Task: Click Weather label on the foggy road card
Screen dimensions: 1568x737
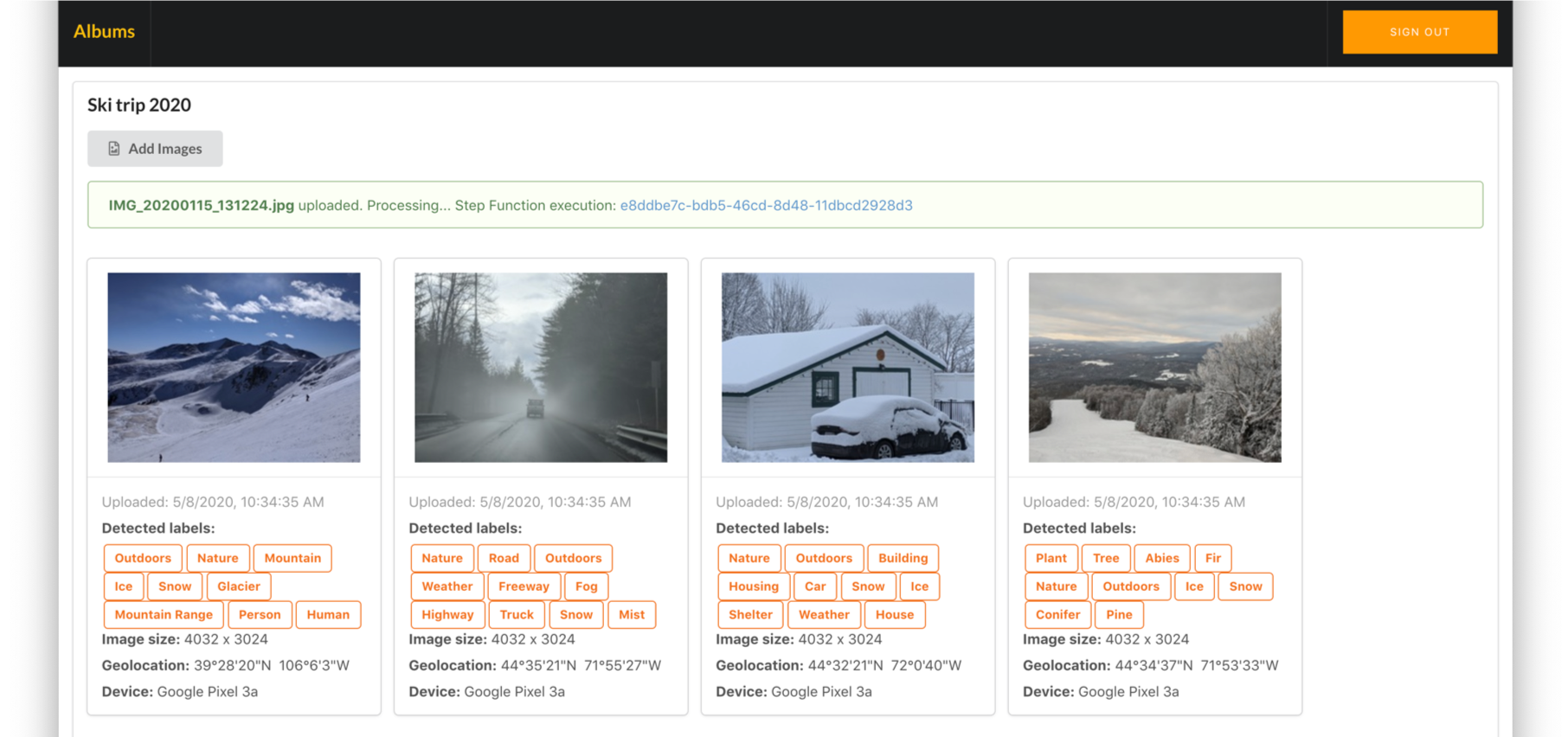Action: coord(447,586)
